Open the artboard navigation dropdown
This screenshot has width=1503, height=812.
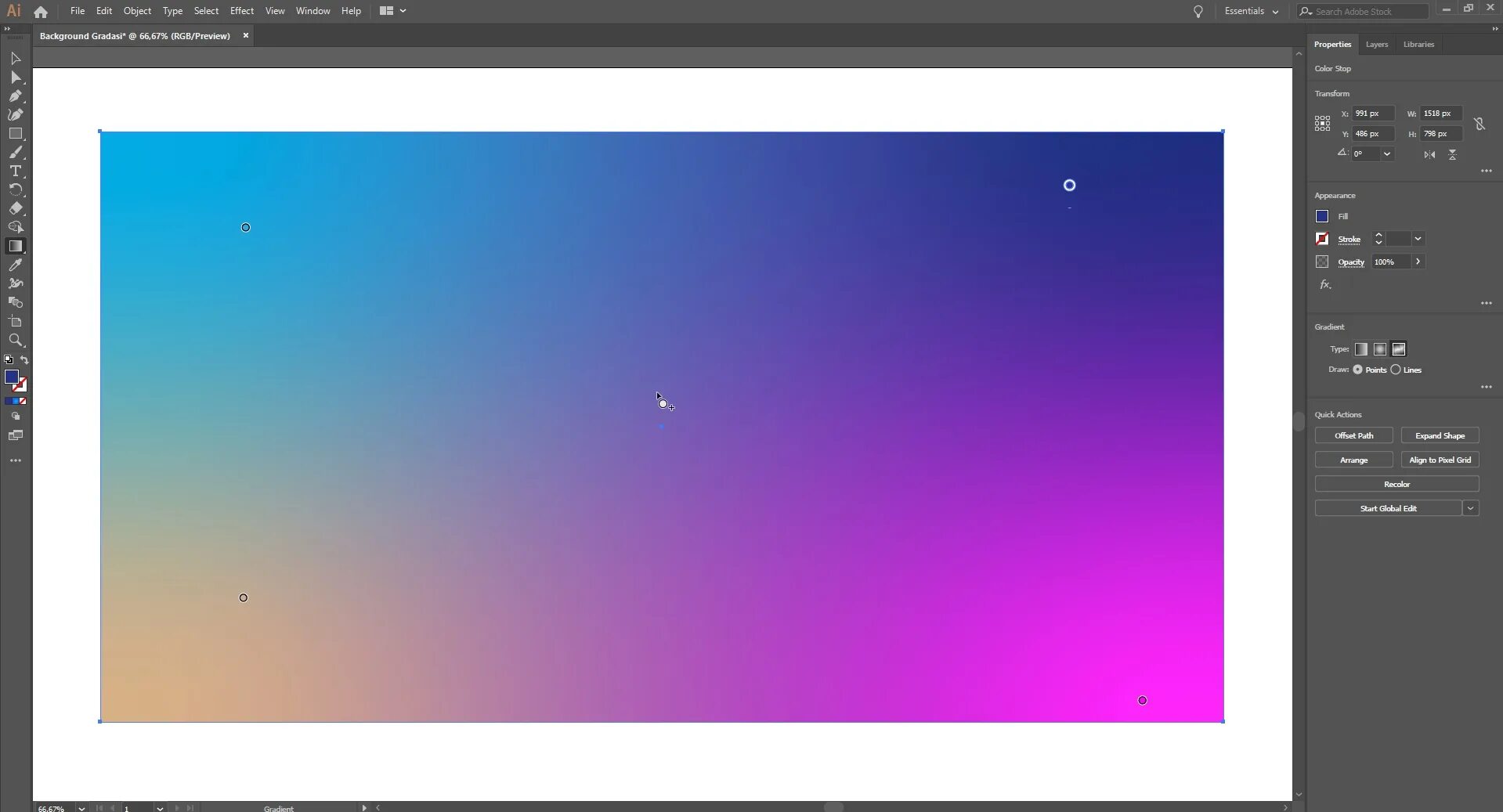[x=160, y=808]
